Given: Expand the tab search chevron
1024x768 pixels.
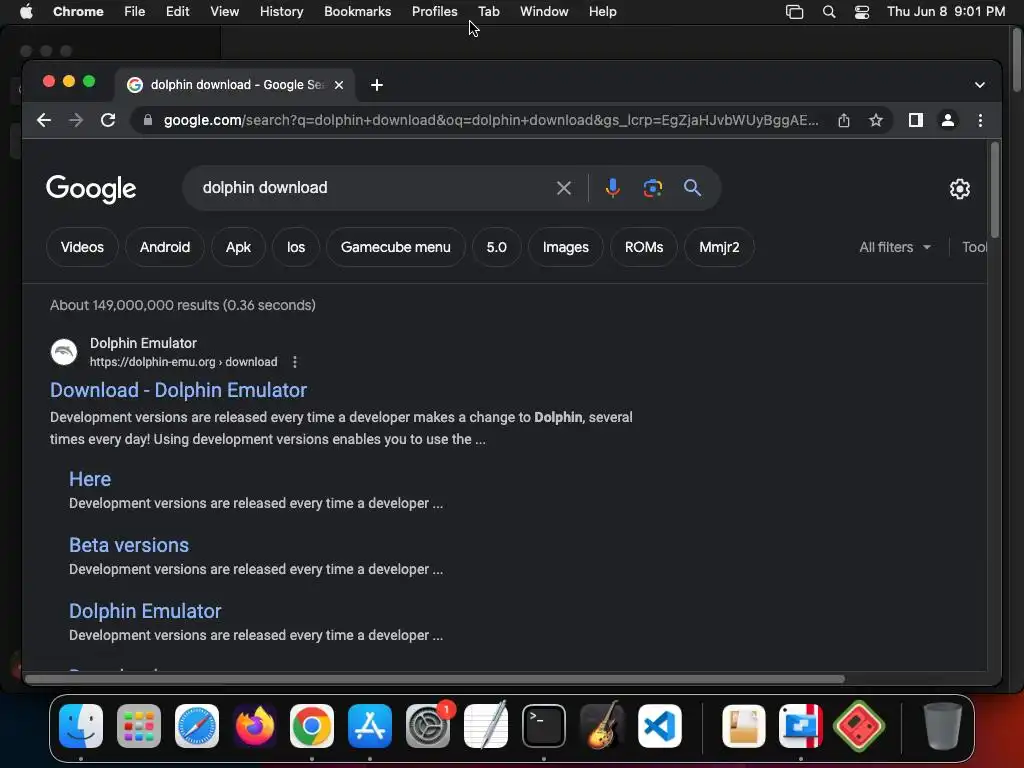Looking at the screenshot, I should click(x=980, y=85).
